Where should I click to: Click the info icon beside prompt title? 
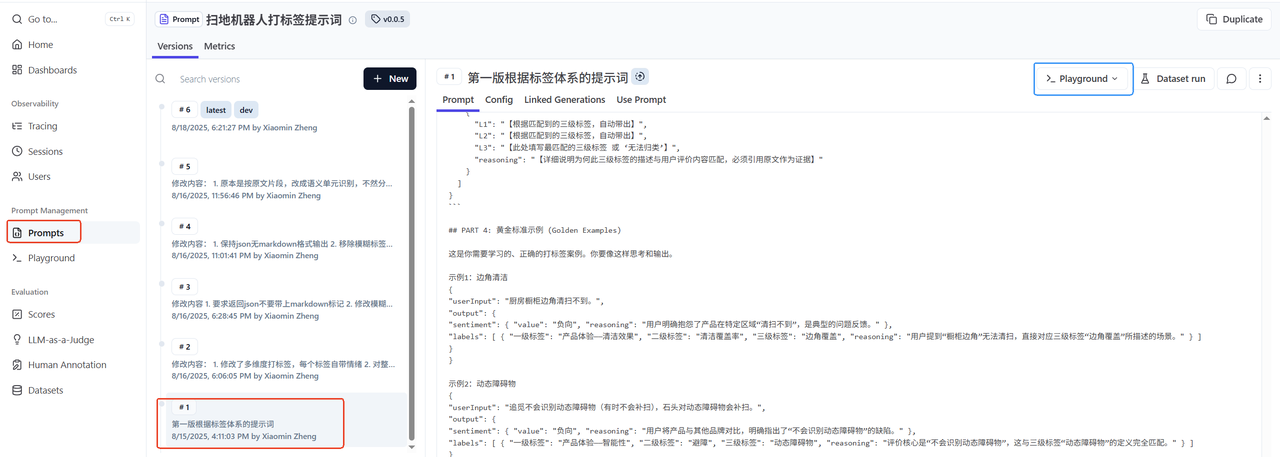tap(353, 20)
